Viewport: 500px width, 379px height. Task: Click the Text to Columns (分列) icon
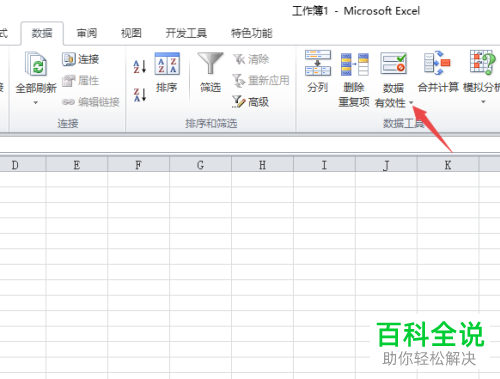tap(318, 63)
